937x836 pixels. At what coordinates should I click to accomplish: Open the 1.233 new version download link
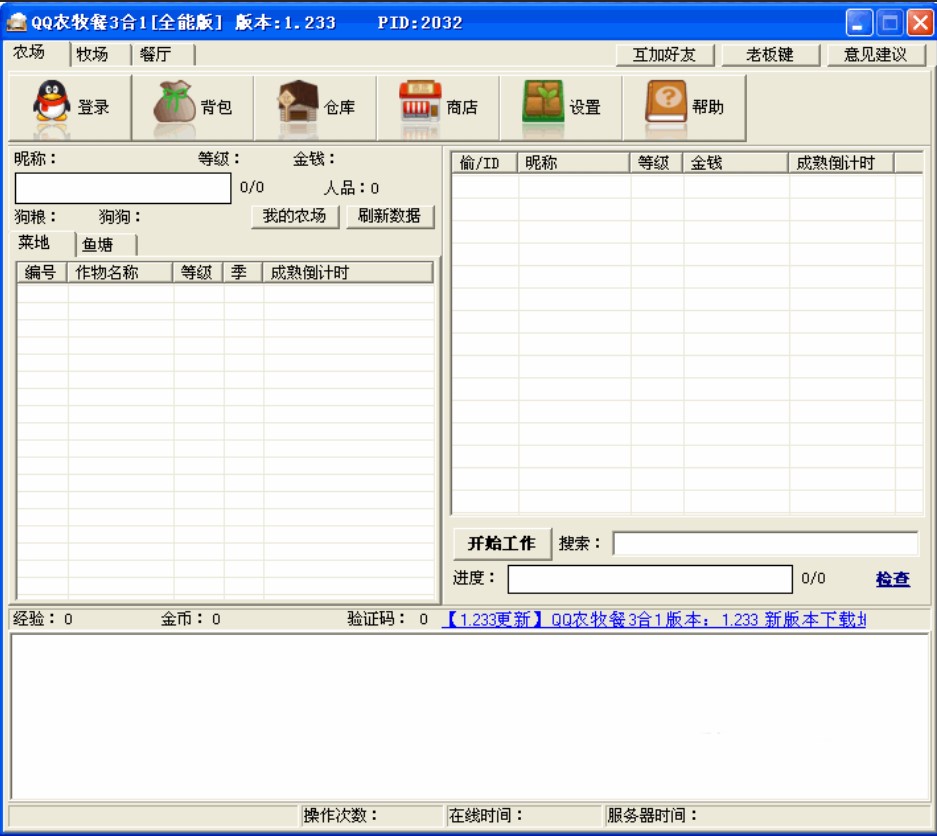click(680, 619)
